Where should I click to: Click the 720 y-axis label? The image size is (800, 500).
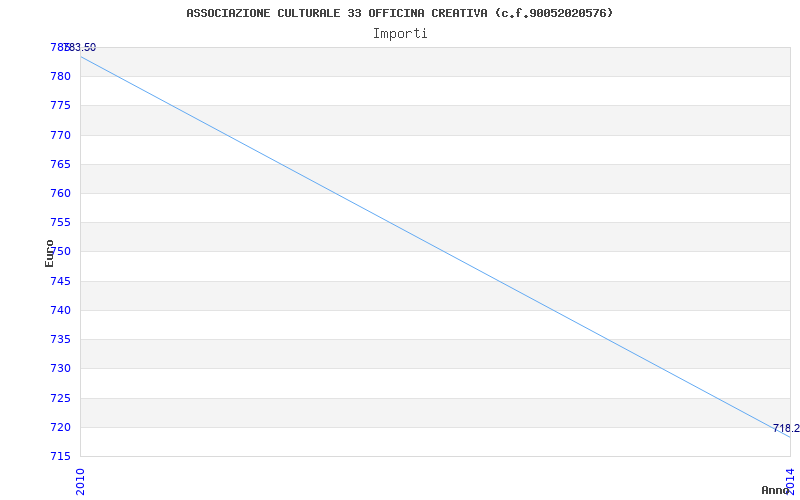click(x=61, y=427)
